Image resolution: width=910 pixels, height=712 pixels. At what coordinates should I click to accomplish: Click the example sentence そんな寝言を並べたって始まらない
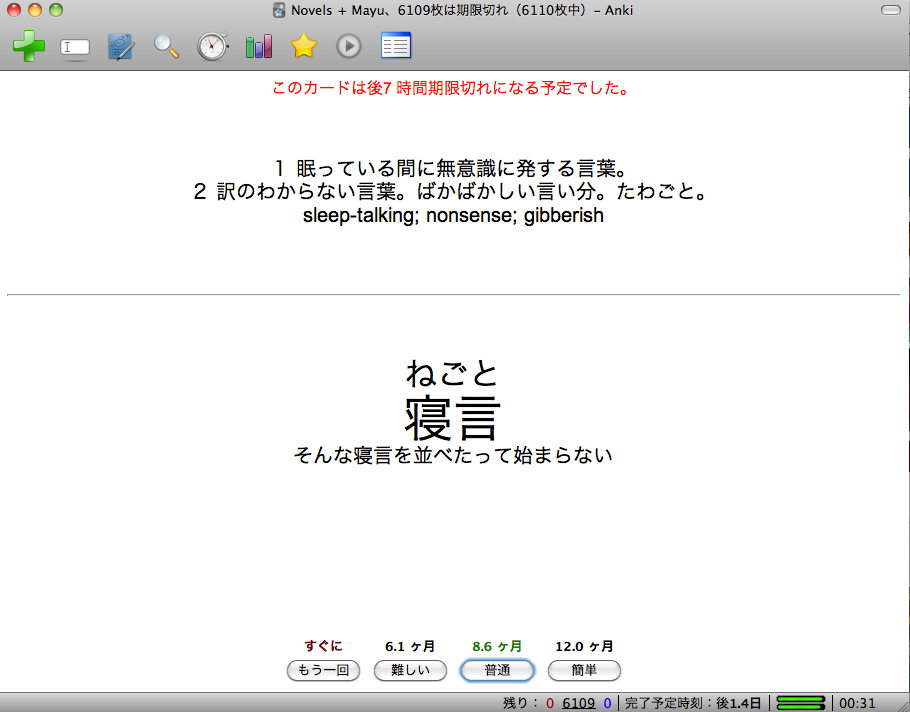point(452,456)
